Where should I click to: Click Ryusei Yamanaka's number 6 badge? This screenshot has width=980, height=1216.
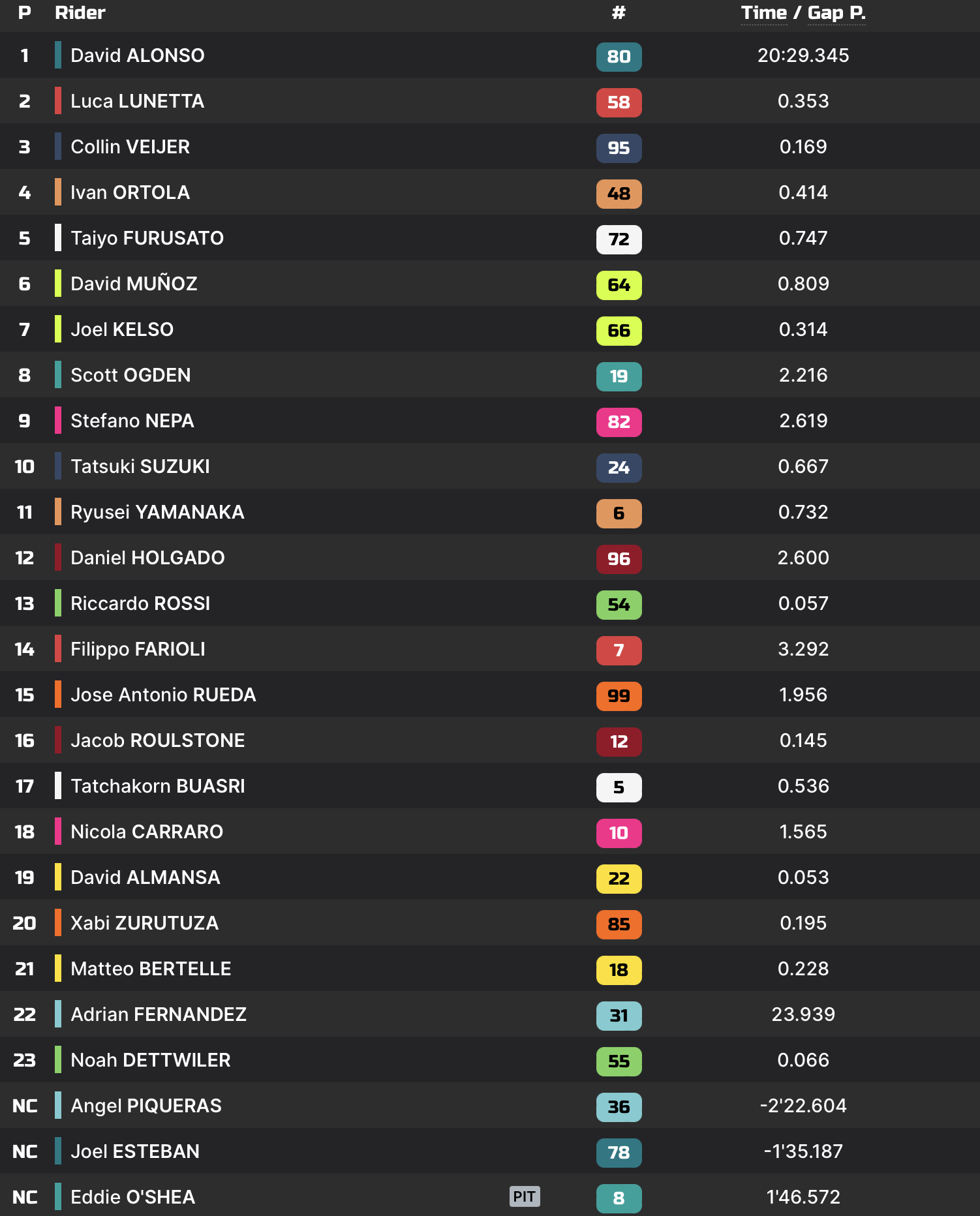pyautogui.click(x=619, y=513)
